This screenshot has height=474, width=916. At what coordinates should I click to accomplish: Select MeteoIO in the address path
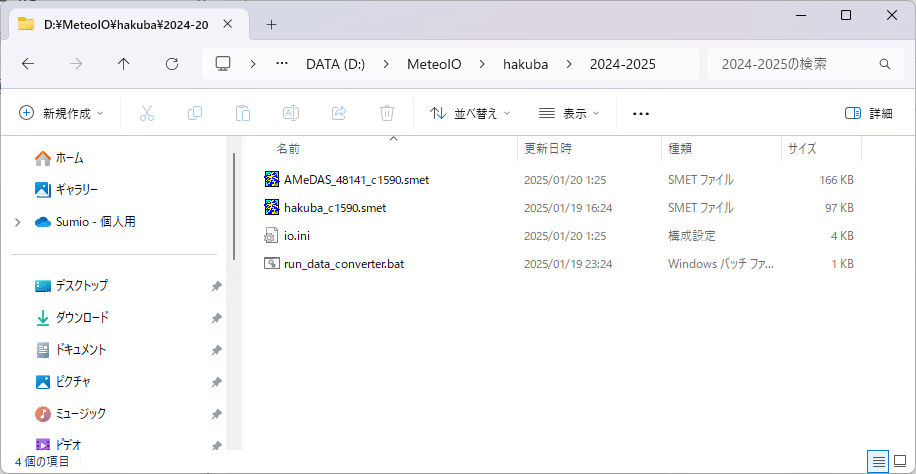[x=434, y=64]
